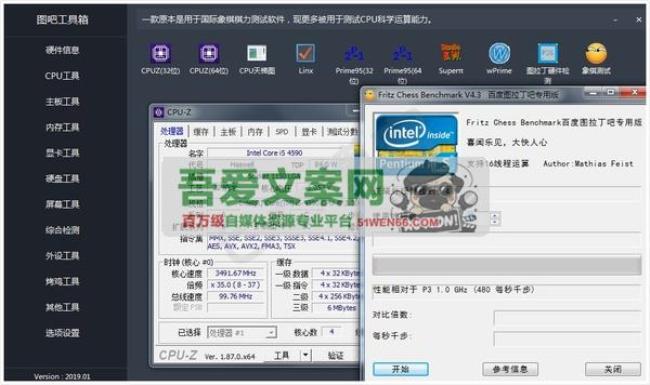Open the Superπ benchmark icon
The width and height of the screenshot is (650, 385).
451,54
